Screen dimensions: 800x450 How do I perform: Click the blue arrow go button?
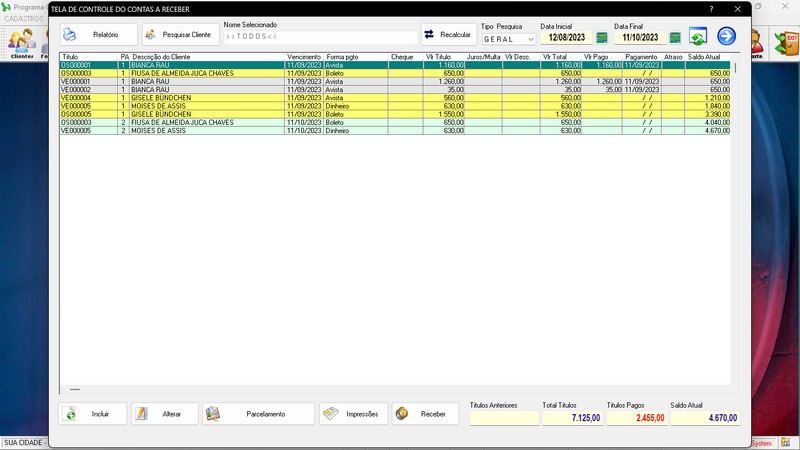pos(726,37)
